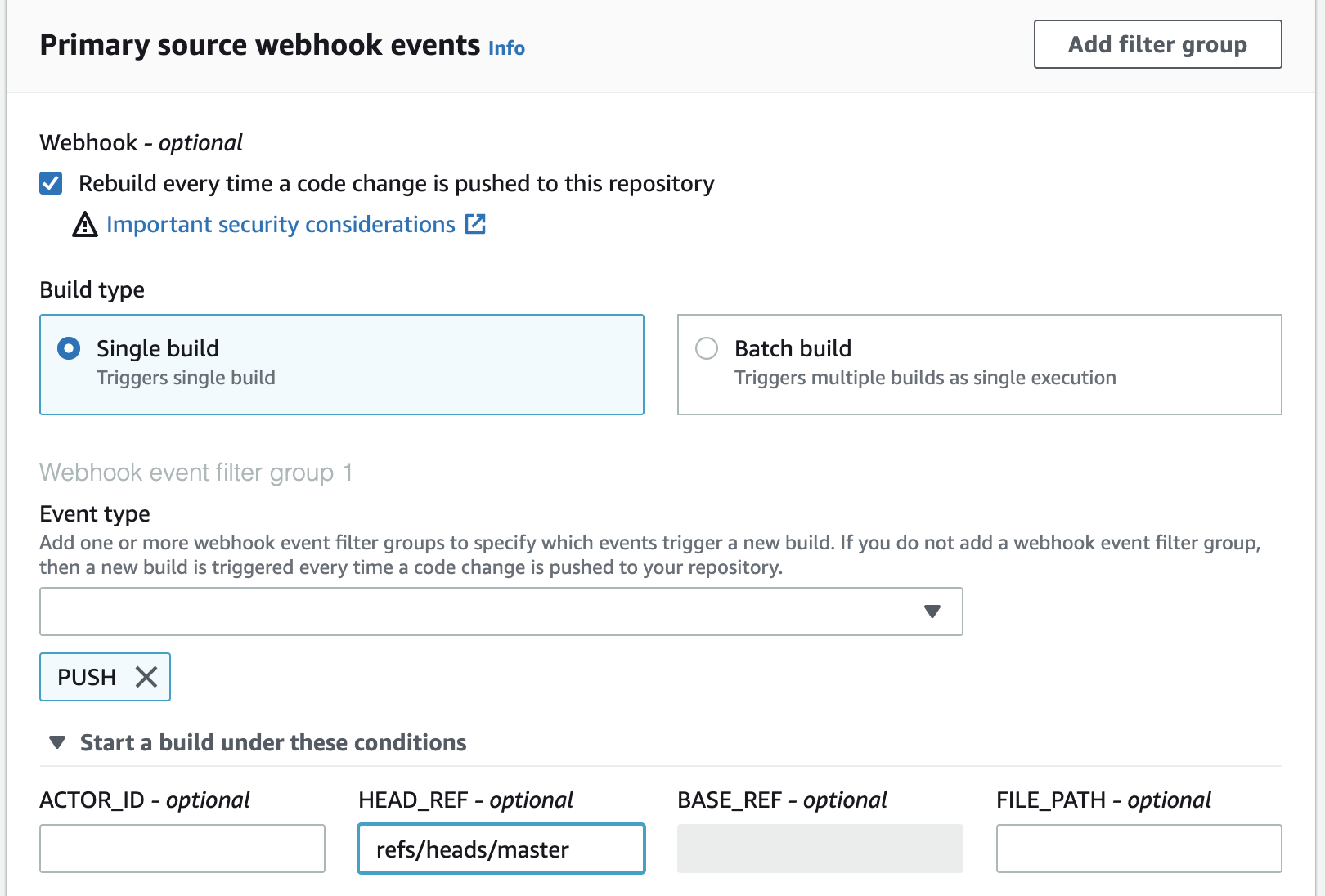Click the external link icon after security considerations
The width and height of the screenshot is (1325, 896).
[x=475, y=224]
